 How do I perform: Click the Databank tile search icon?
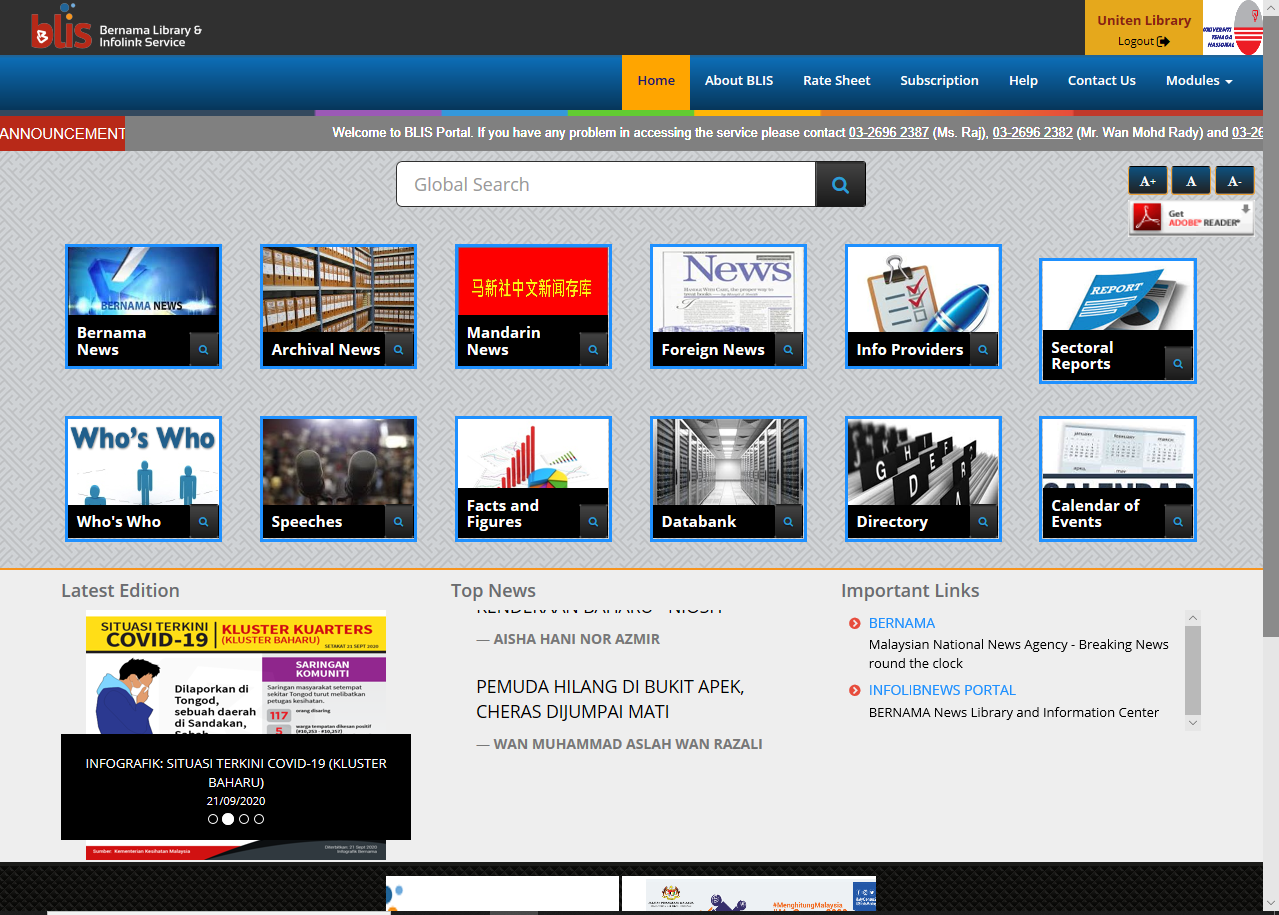(x=788, y=522)
